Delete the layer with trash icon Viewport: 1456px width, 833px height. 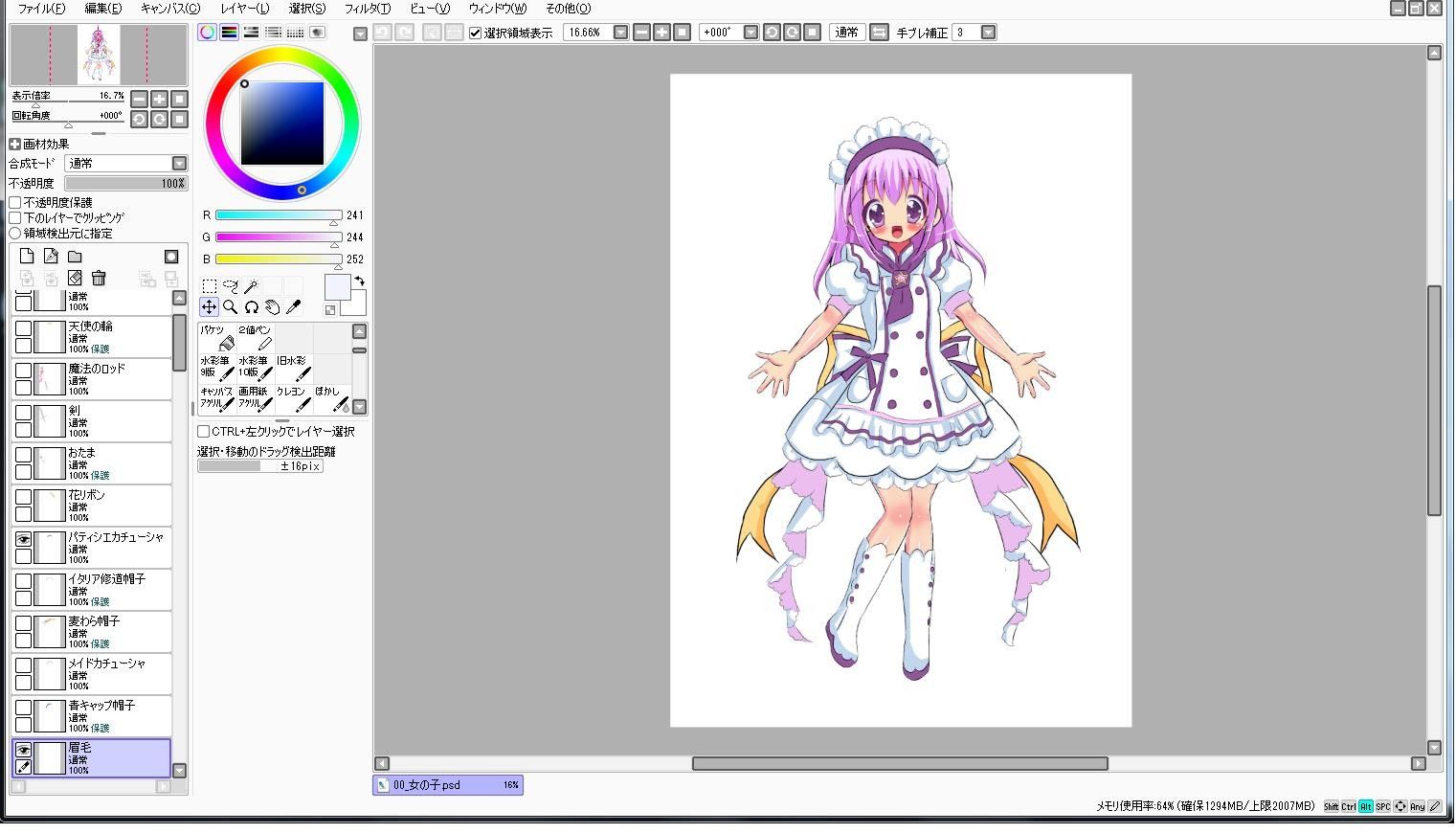(99, 278)
